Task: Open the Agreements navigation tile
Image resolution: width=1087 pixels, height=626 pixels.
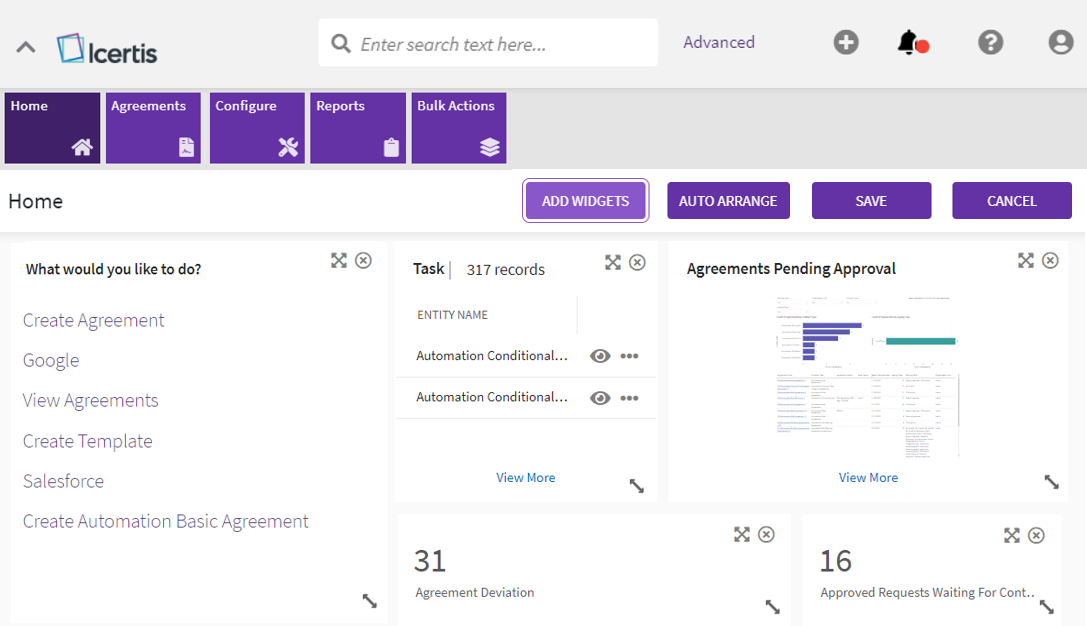Action: [155, 128]
